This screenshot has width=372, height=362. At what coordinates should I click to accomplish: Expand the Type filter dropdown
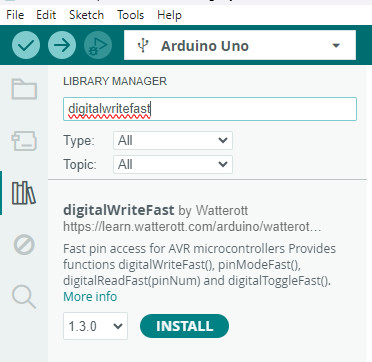pyautogui.click(x=173, y=140)
